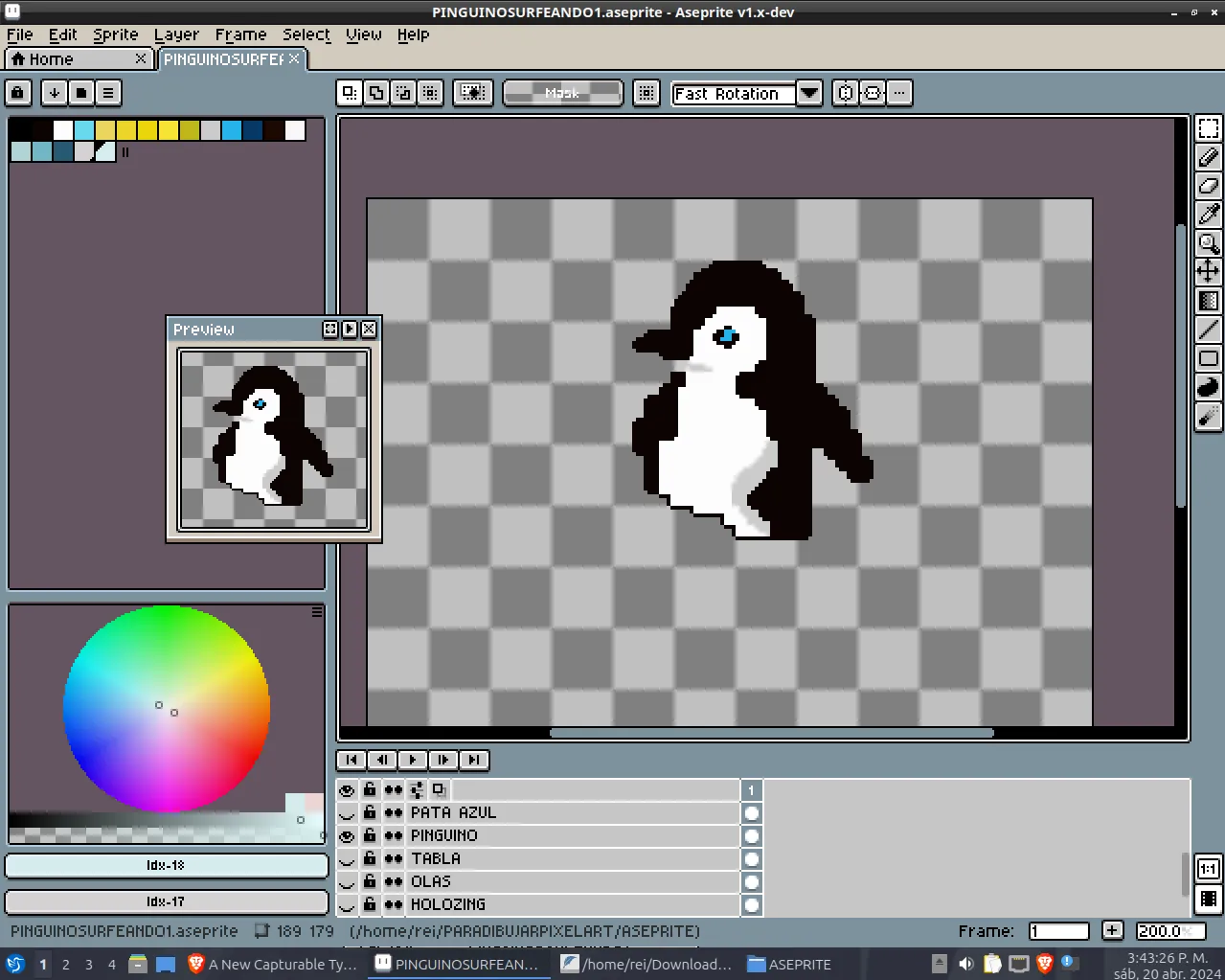1225x980 pixels.
Task: Open the File menu
Action: [20, 34]
